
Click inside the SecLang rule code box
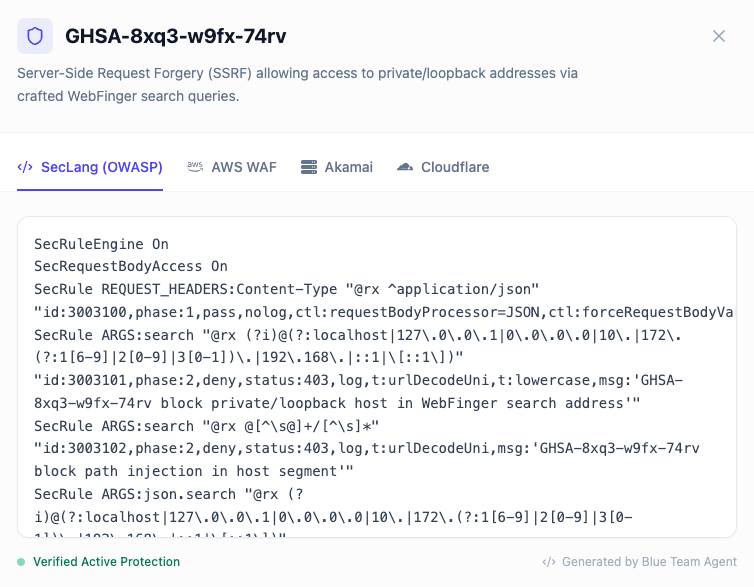click(x=377, y=377)
